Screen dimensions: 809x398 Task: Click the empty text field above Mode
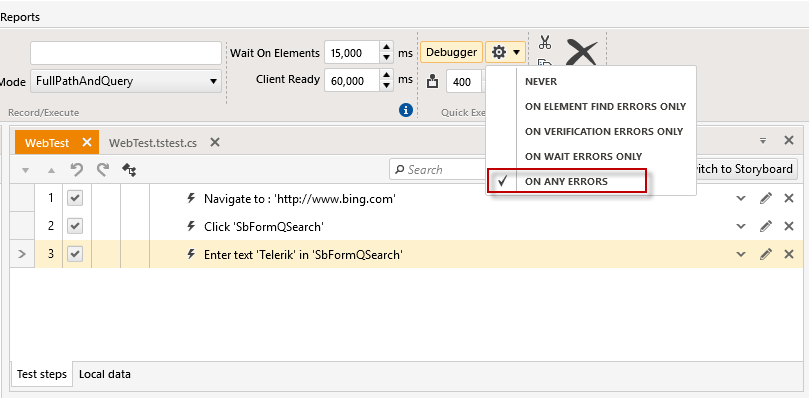point(126,53)
